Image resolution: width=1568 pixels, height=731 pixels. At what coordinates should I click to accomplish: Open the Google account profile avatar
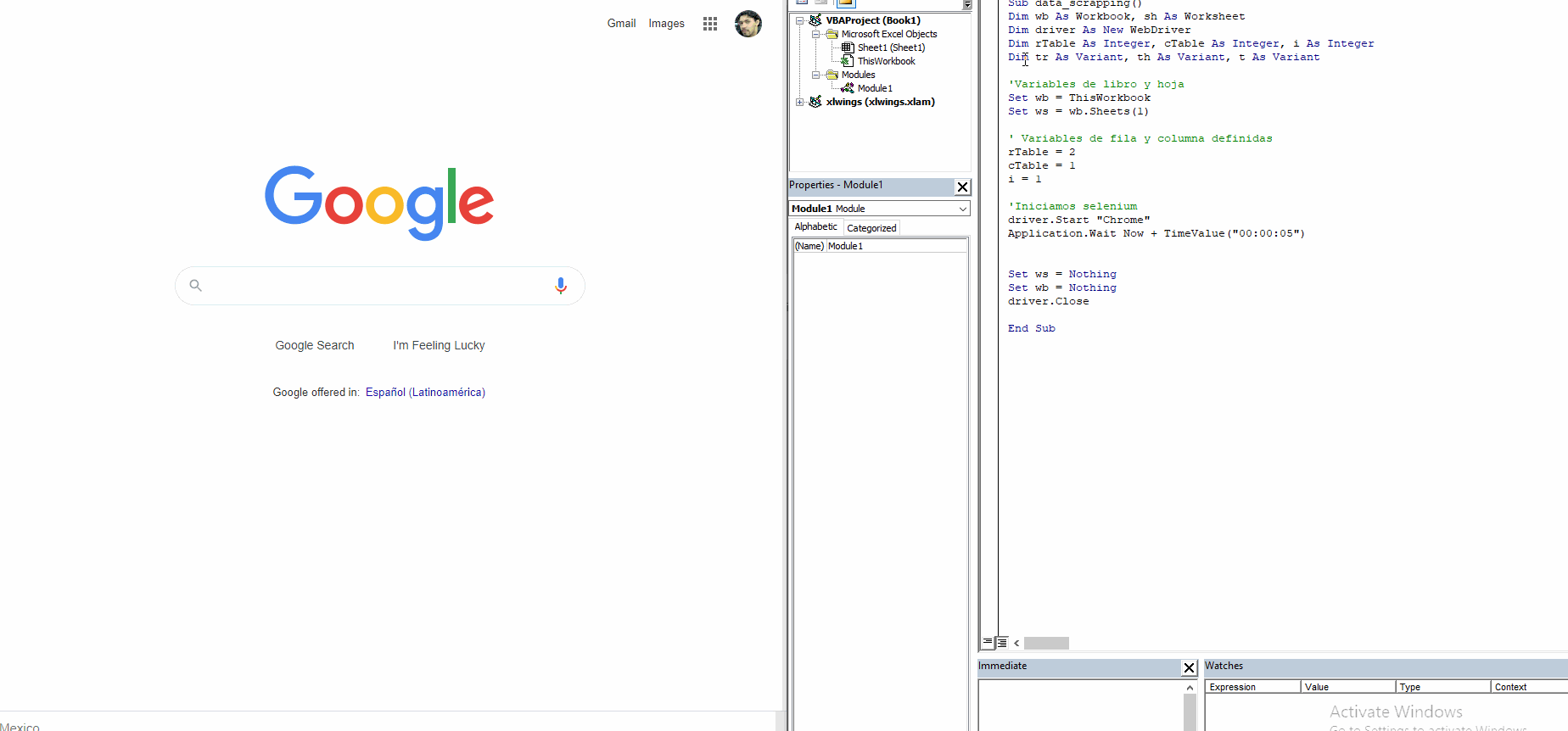pos(748,24)
